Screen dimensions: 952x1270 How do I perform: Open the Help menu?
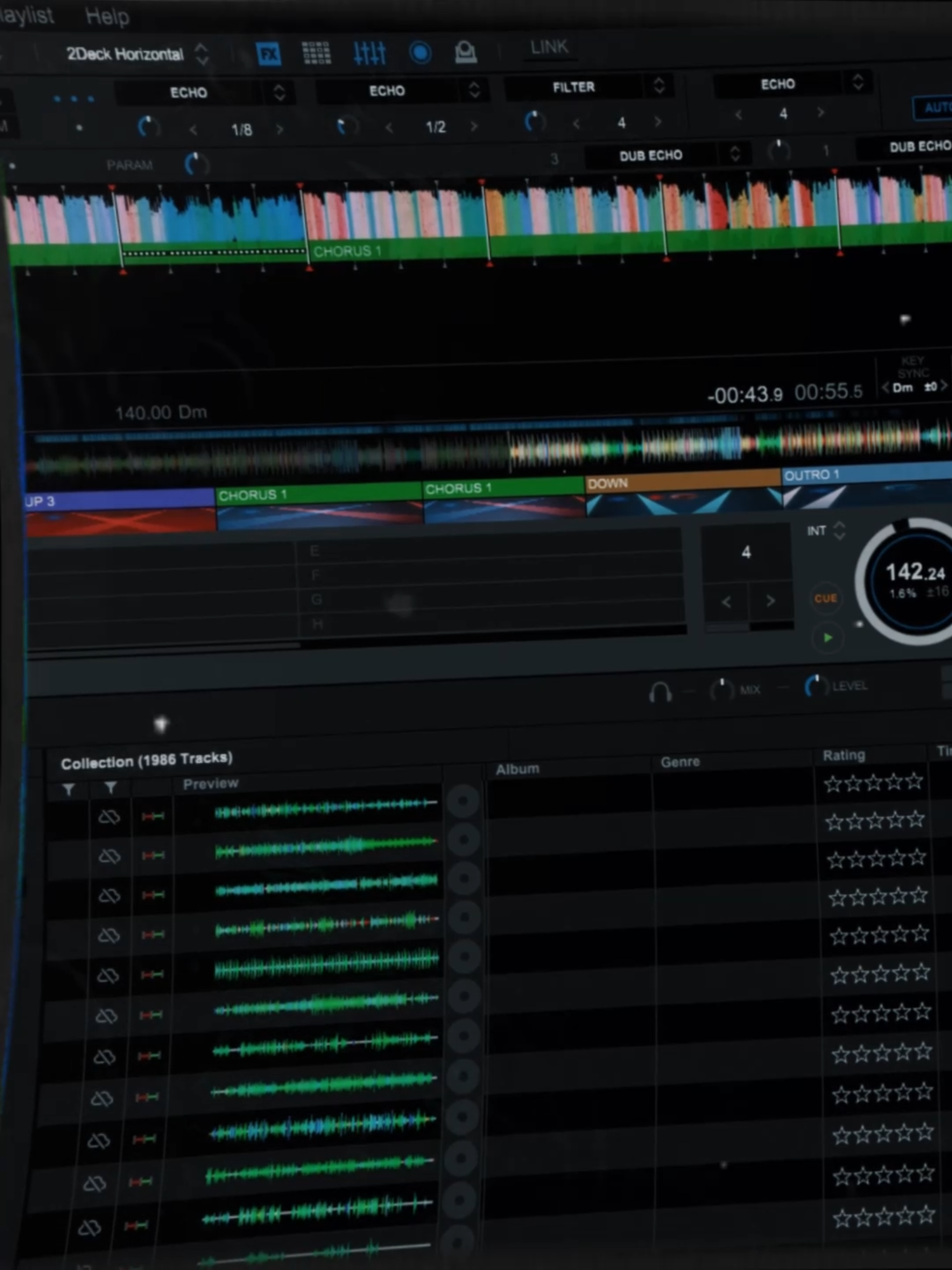pyautogui.click(x=107, y=16)
